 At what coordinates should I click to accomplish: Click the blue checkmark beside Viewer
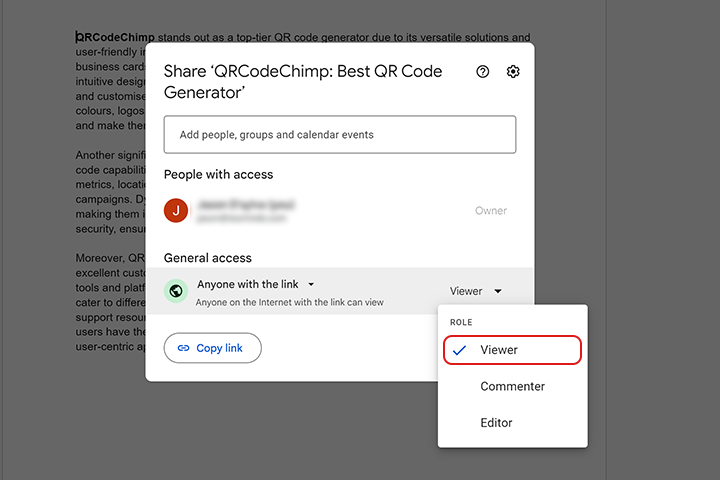[459, 350]
